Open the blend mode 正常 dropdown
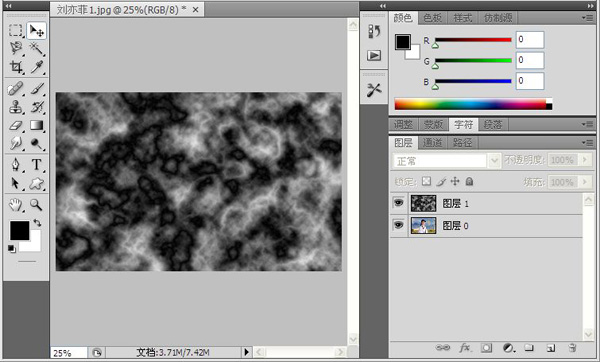 [x=494, y=160]
